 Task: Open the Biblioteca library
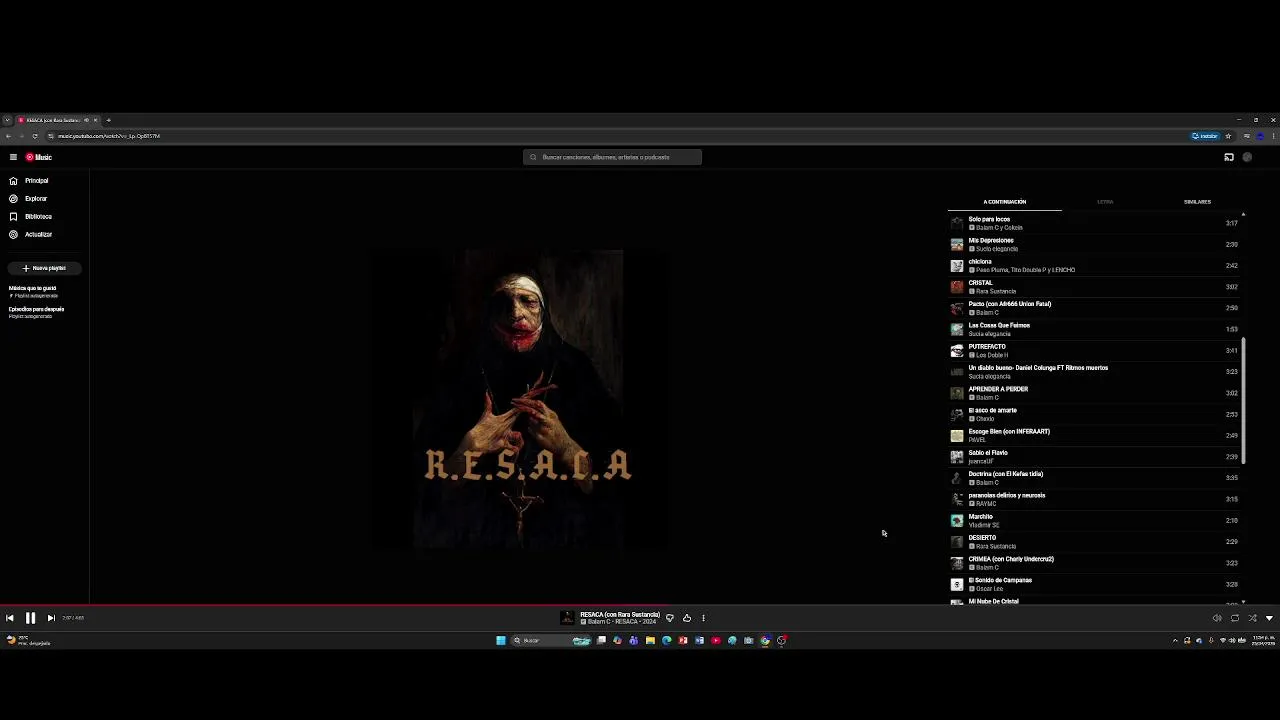pos(45,217)
